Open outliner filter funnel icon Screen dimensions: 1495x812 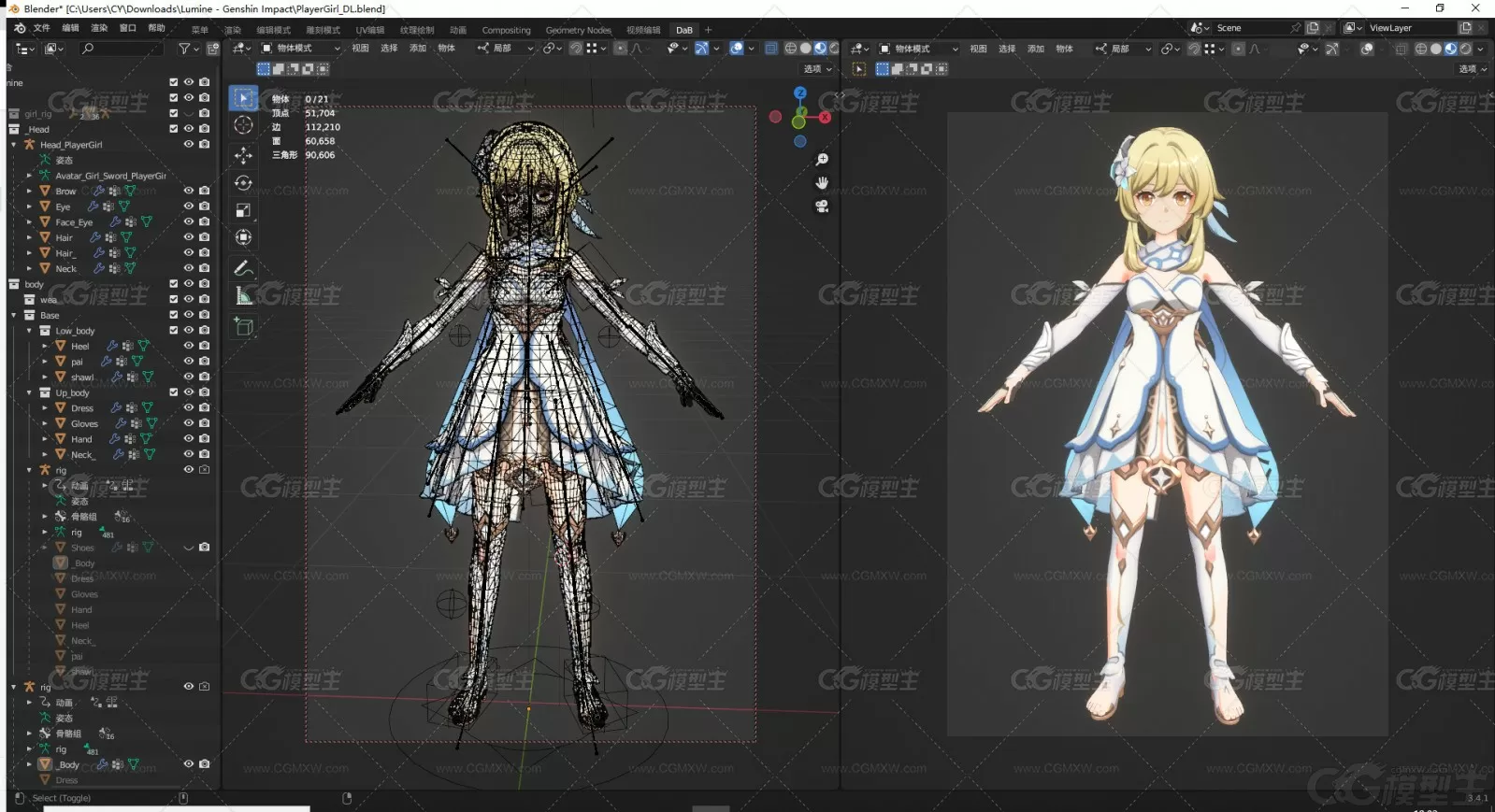(184, 49)
